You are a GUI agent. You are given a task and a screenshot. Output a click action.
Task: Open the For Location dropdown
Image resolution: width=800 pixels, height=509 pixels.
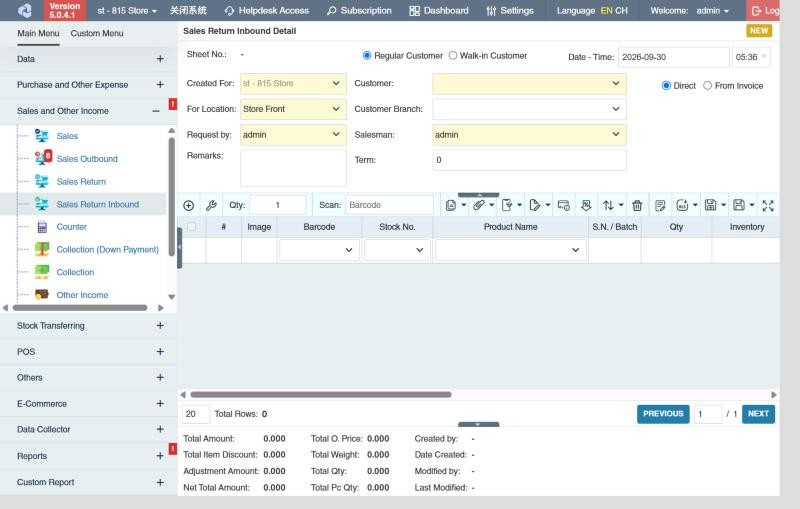(293, 109)
